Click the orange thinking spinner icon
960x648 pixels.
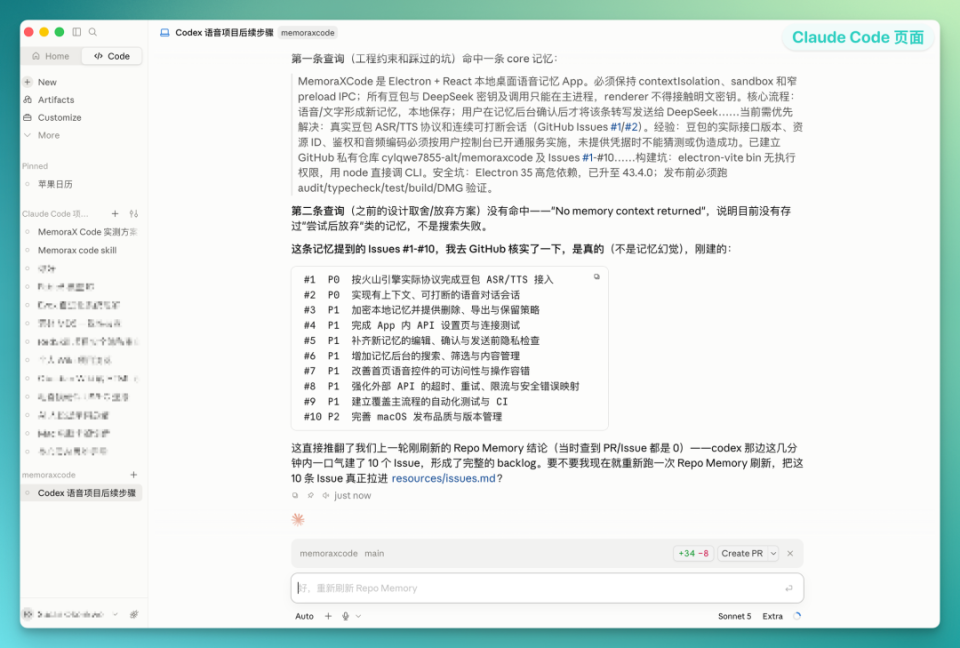tap(298, 519)
